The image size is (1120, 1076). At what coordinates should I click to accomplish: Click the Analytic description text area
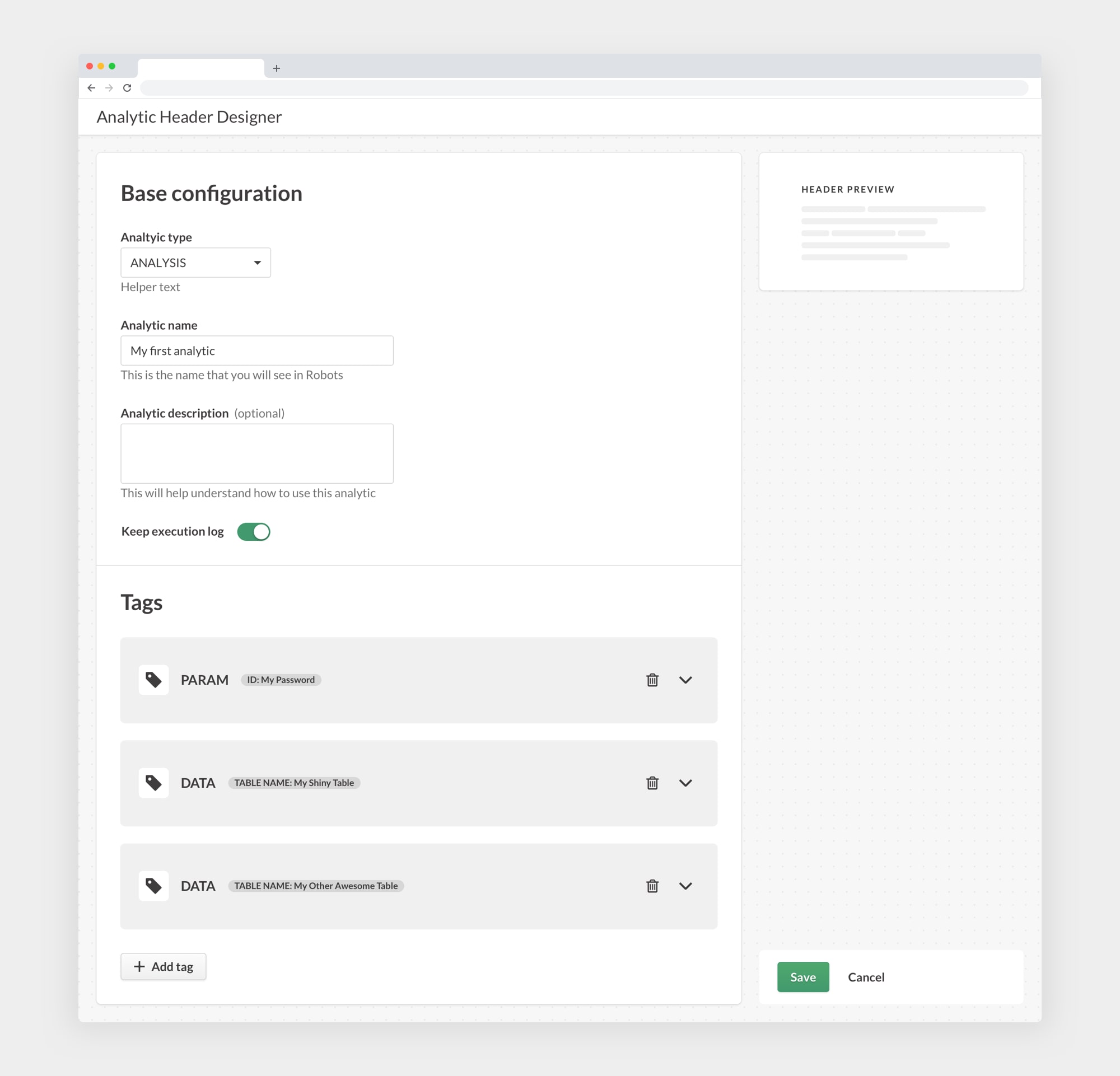coord(257,454)
